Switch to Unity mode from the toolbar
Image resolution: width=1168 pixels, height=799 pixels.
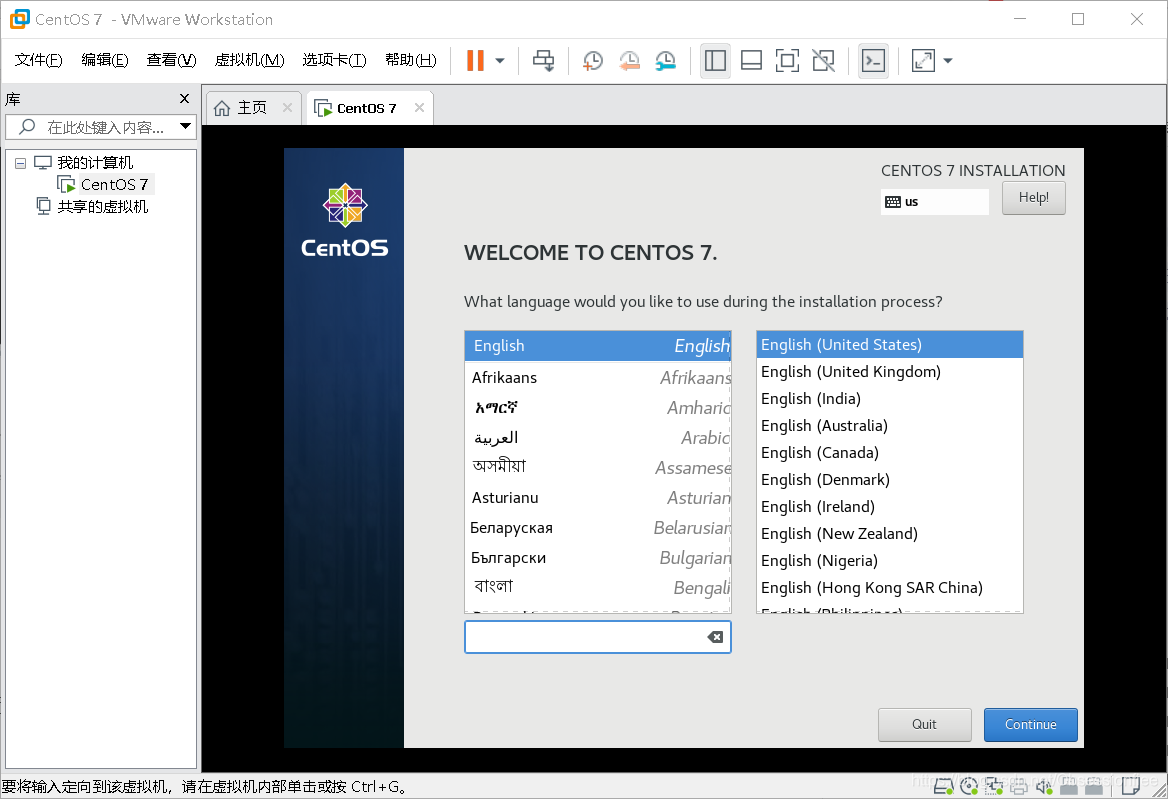pyautogui.click(x=824, y=60)
